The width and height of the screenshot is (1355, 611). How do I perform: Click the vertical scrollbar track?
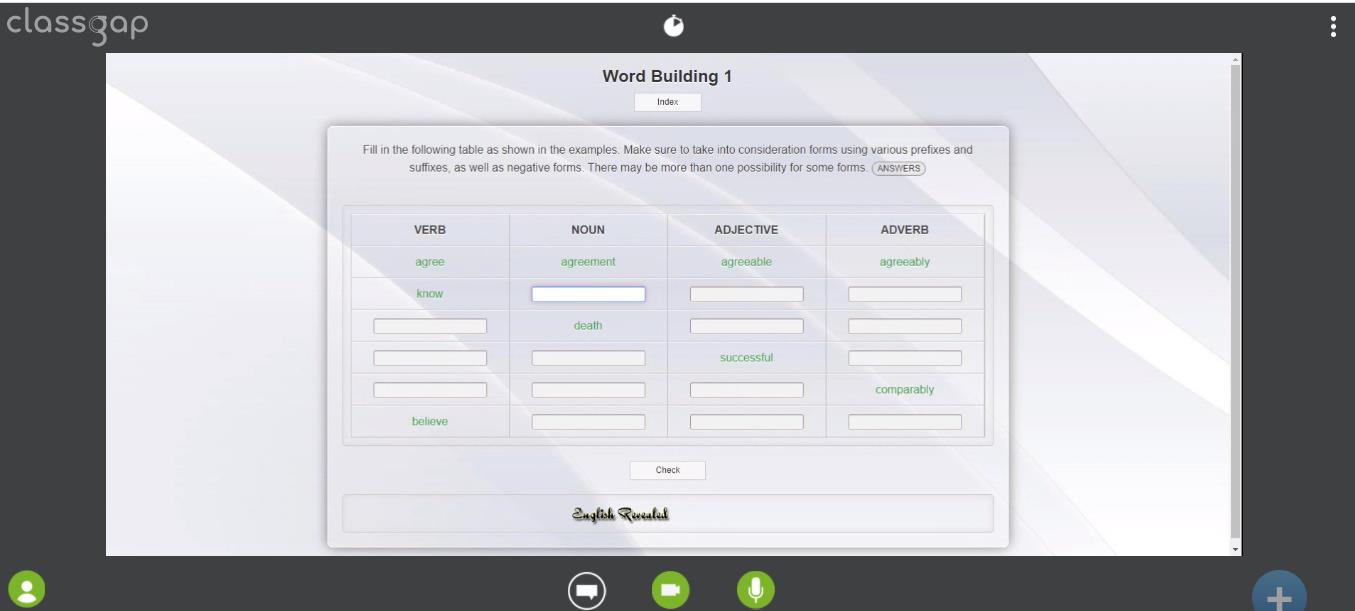1235,300
